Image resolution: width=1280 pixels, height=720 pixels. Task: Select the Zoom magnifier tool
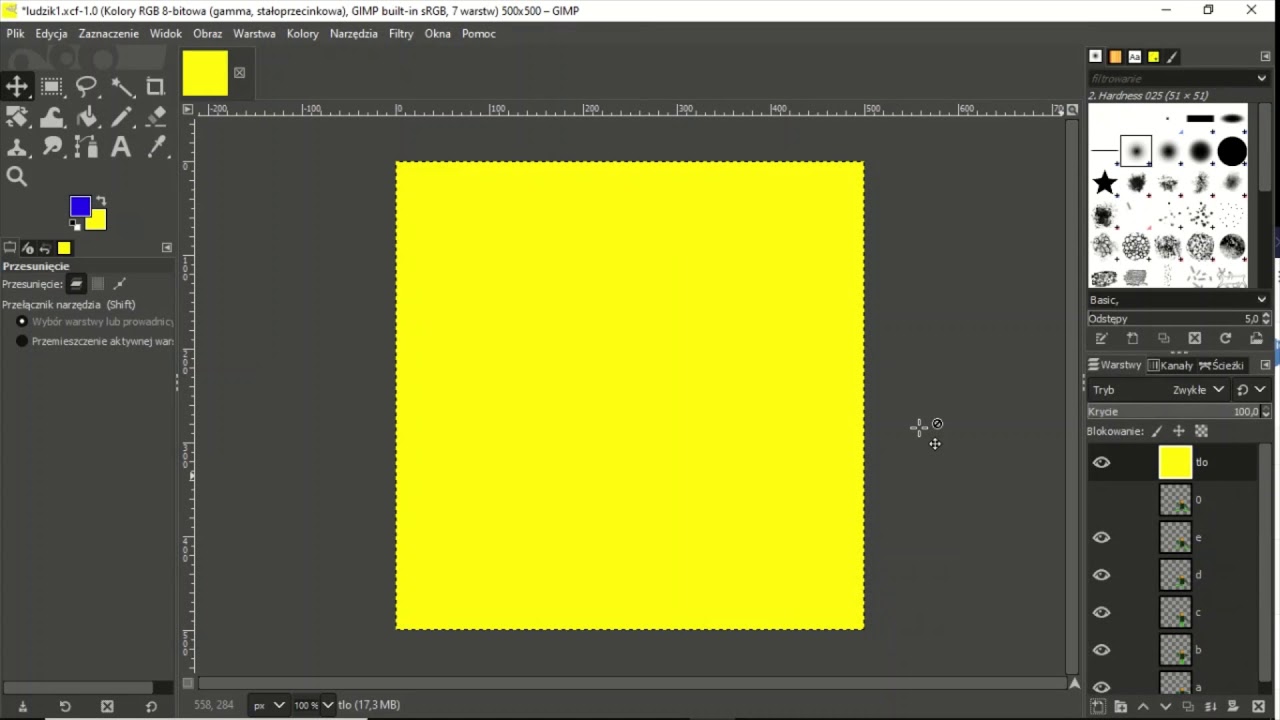click(17, 178)
